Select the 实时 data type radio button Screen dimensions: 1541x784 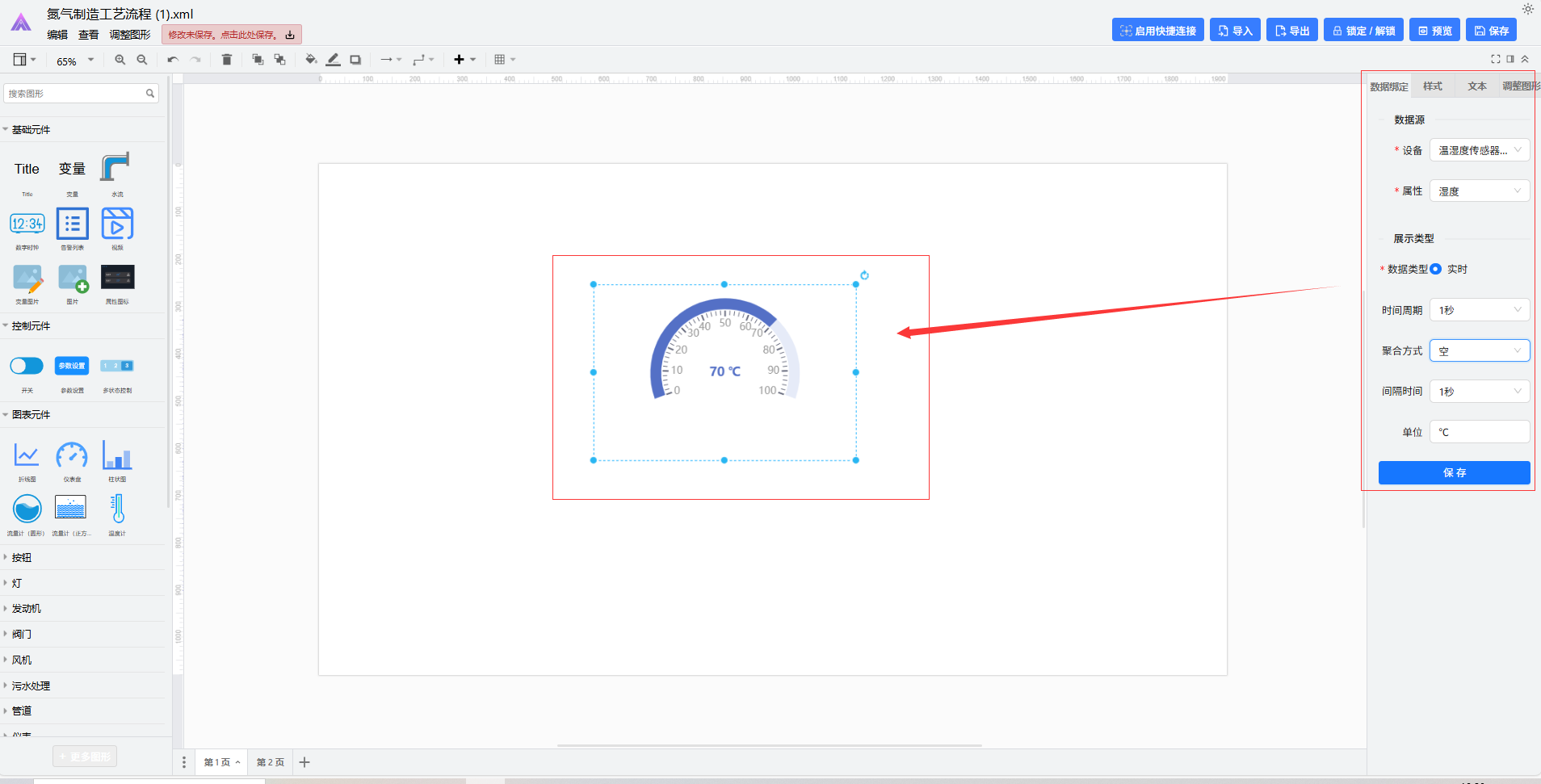[x=1435, y=270]
